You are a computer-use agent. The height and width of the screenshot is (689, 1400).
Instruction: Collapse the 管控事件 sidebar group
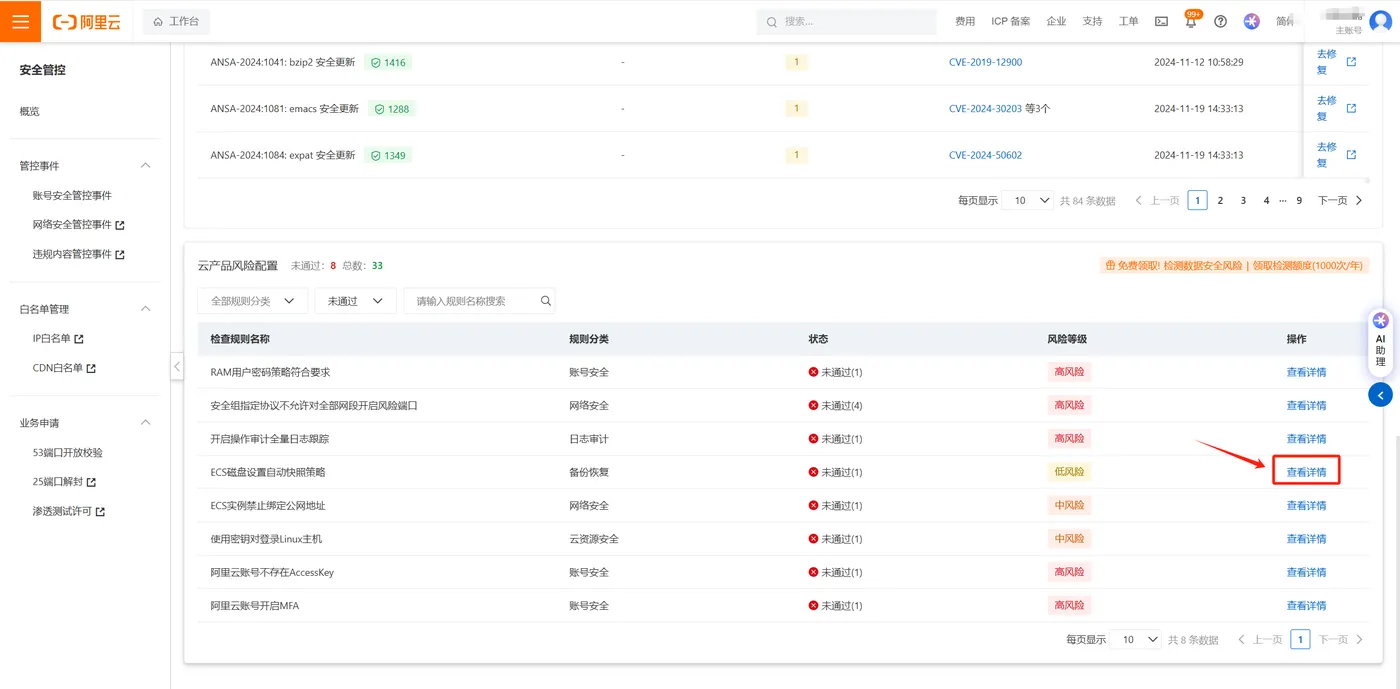click(x=145, y=165)
